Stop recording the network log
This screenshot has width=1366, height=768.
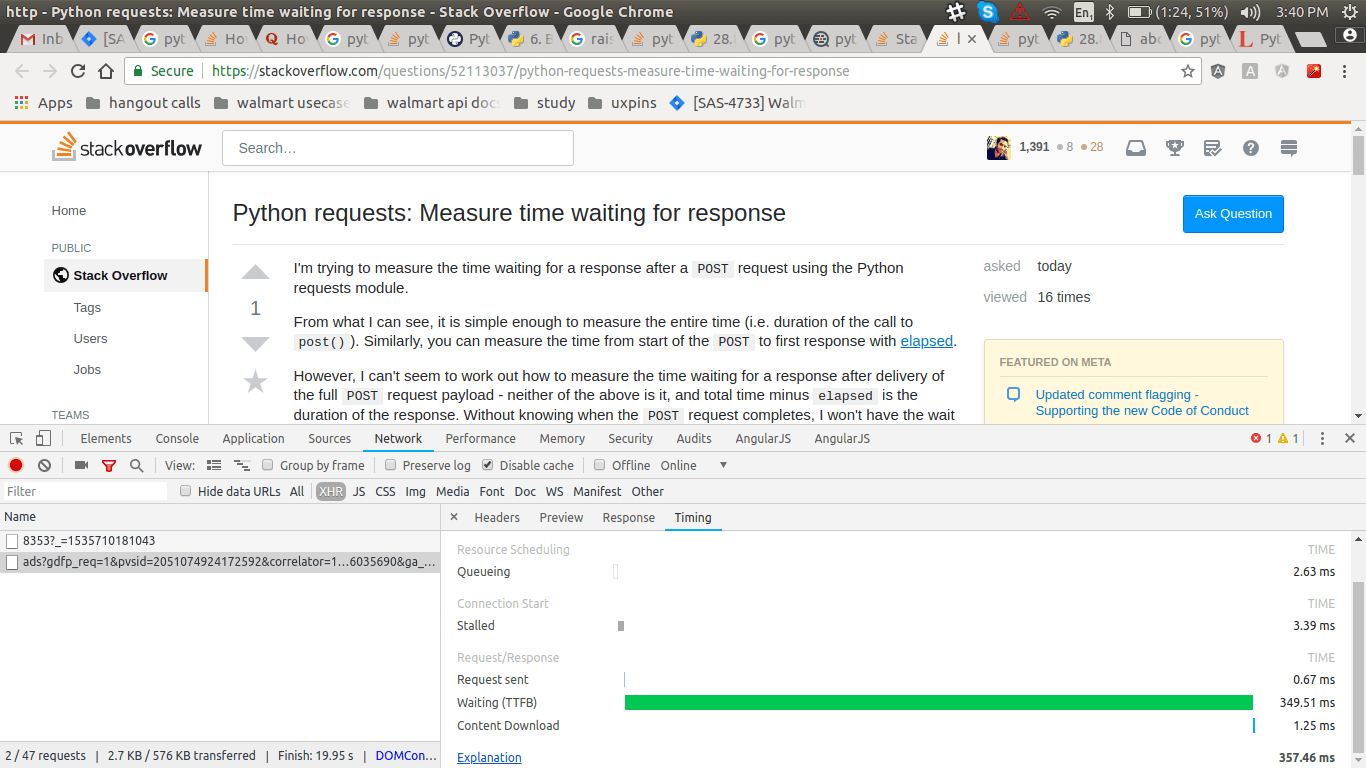click(x=14, y=465)
